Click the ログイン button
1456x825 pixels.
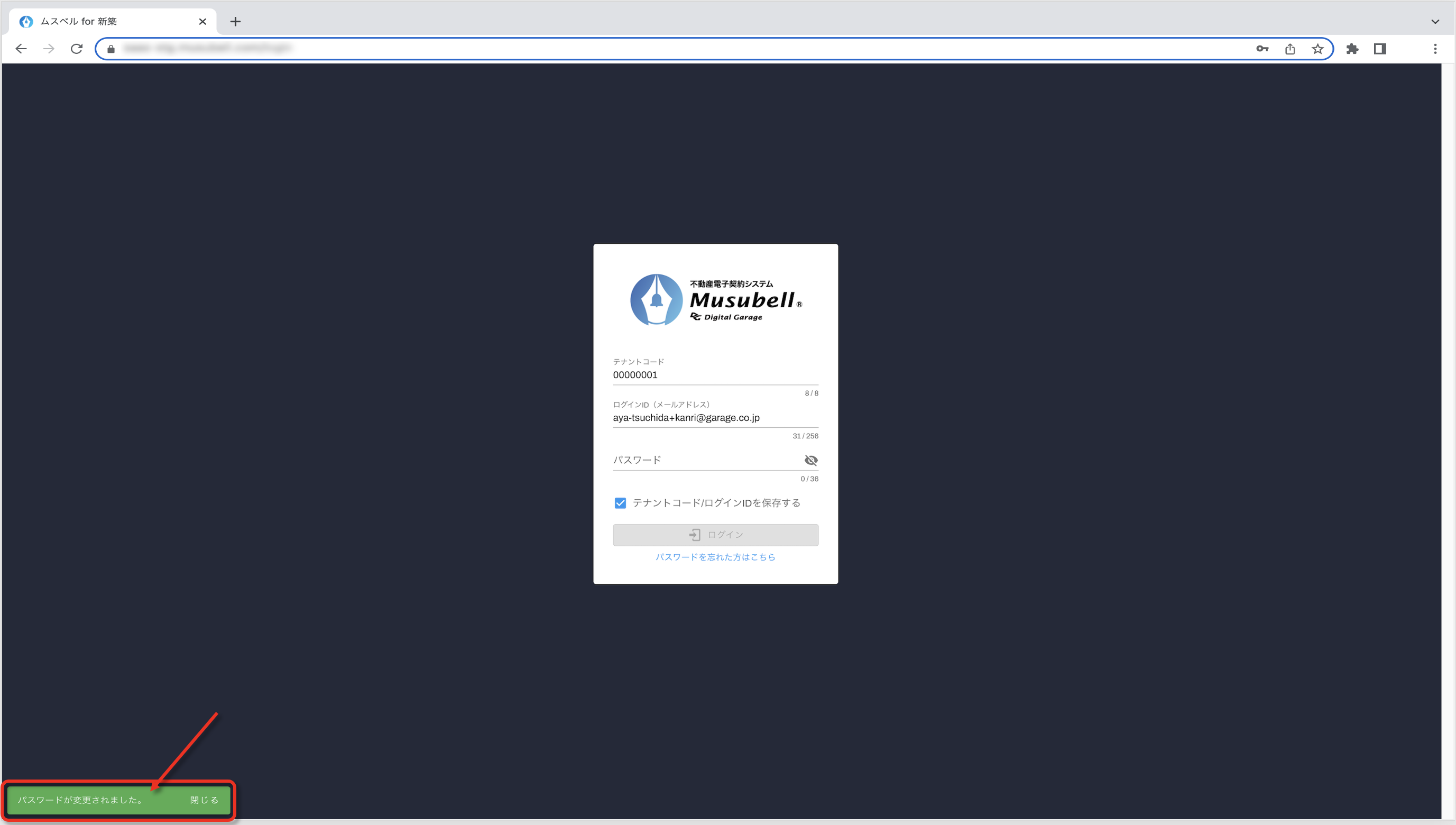(715, 534)
